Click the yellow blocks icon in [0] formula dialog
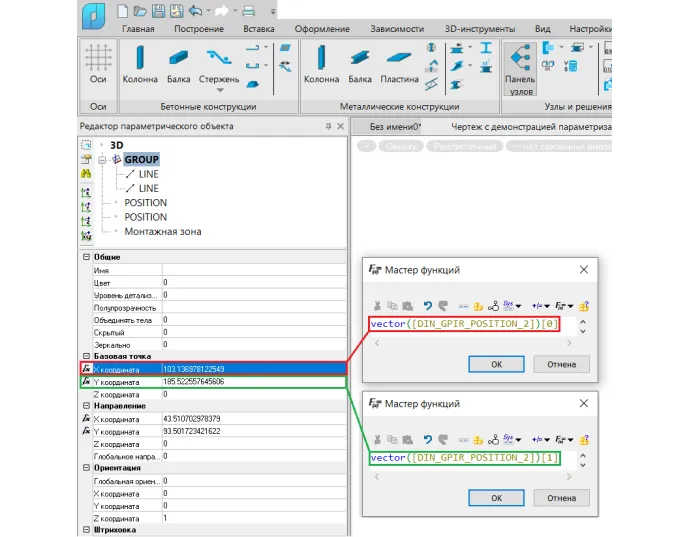 (x=478, y=306)
